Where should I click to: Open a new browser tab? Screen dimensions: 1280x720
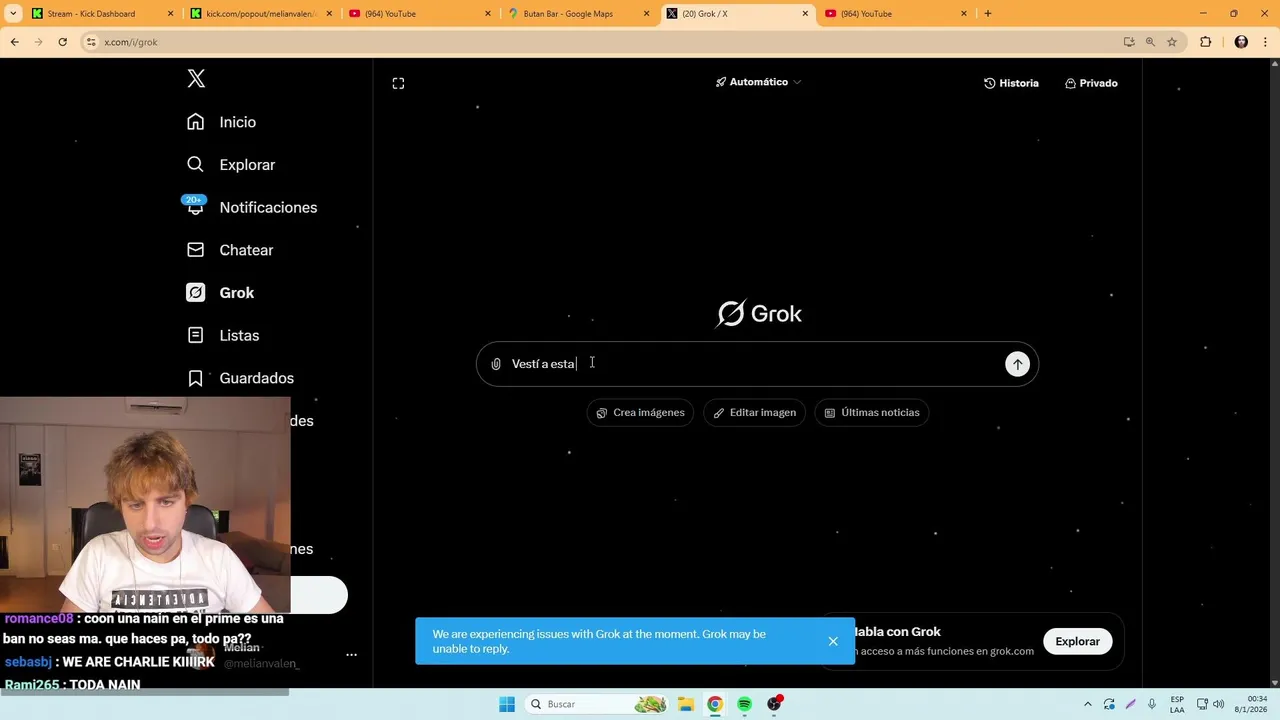coord(988,14)
